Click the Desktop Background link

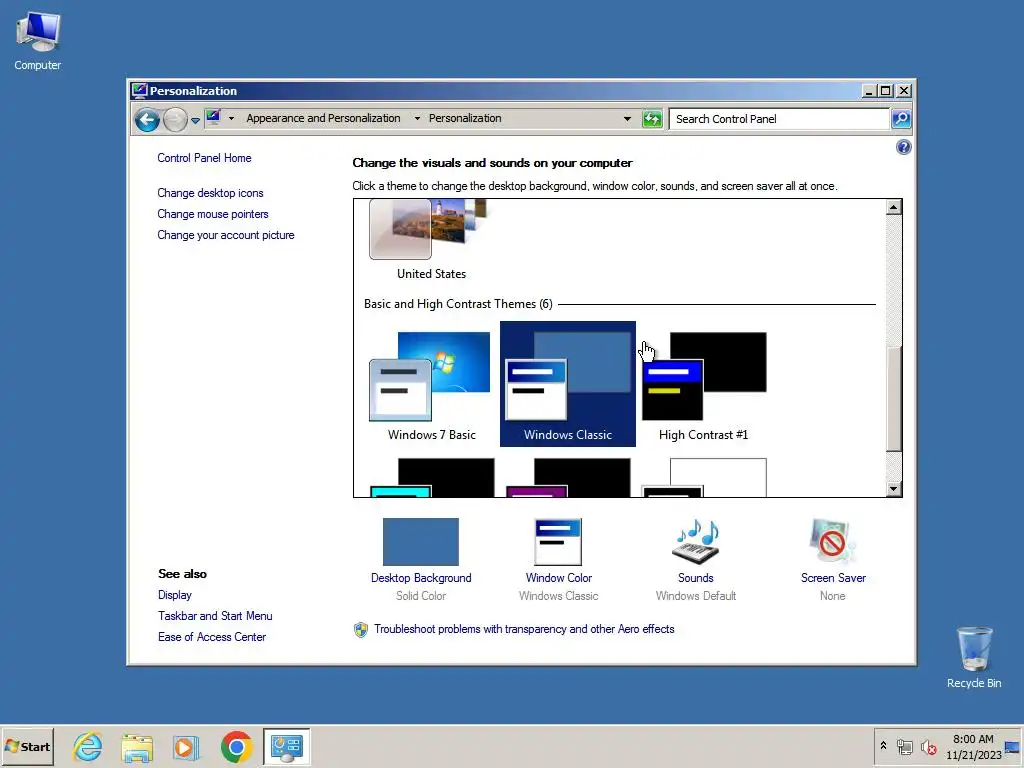(x=421, y=578)
